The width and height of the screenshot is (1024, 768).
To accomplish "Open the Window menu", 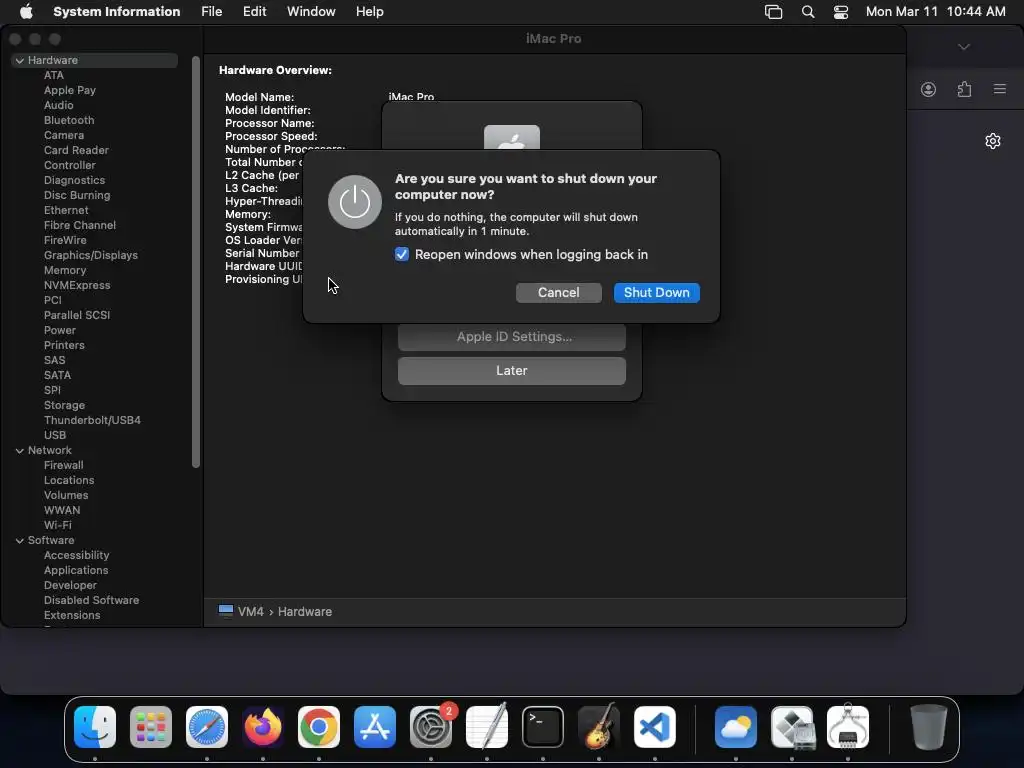I will point(311,12).
